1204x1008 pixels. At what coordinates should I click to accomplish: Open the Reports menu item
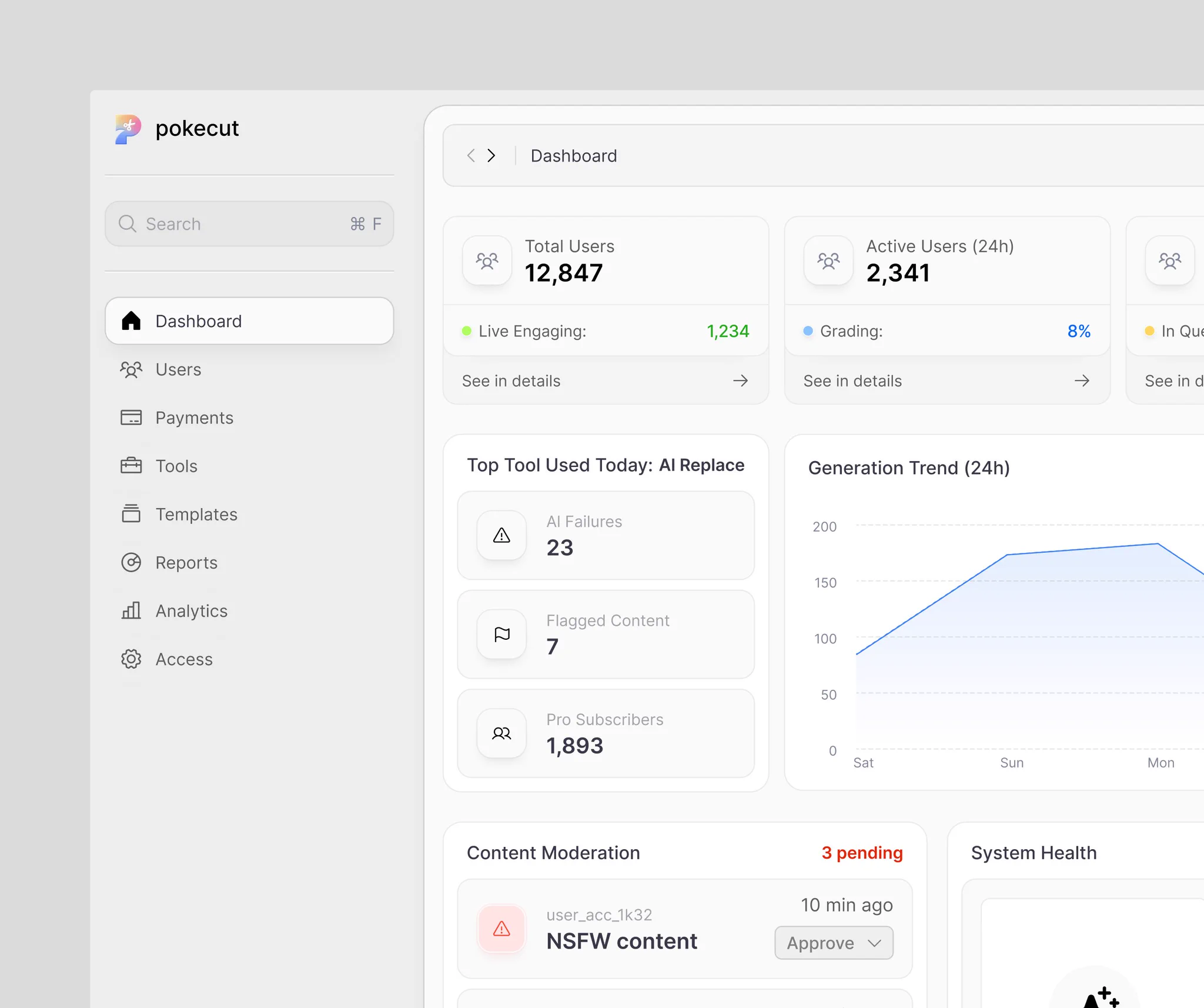pos(249,562)
